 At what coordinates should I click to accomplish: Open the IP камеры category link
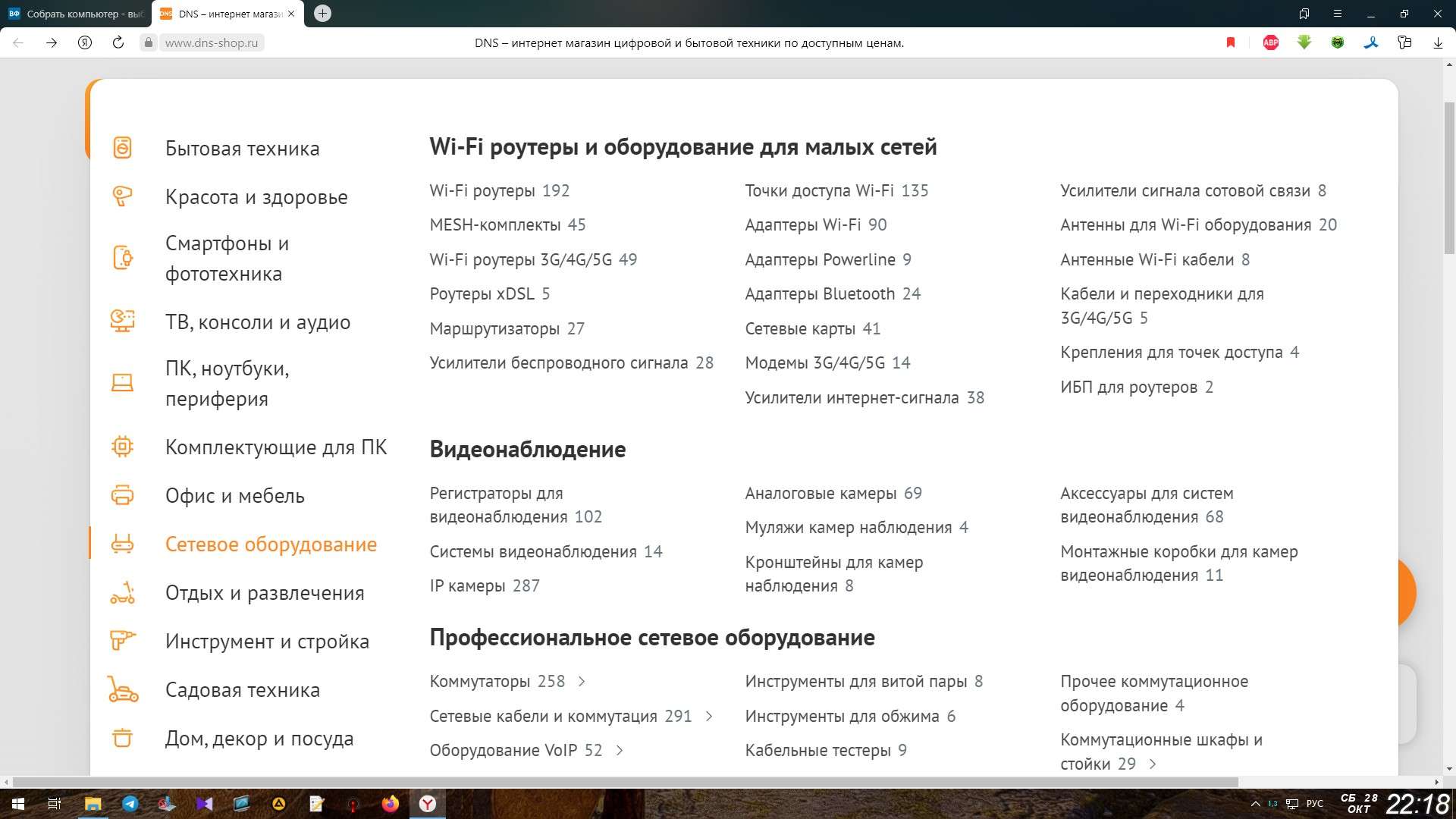(467, 586)
